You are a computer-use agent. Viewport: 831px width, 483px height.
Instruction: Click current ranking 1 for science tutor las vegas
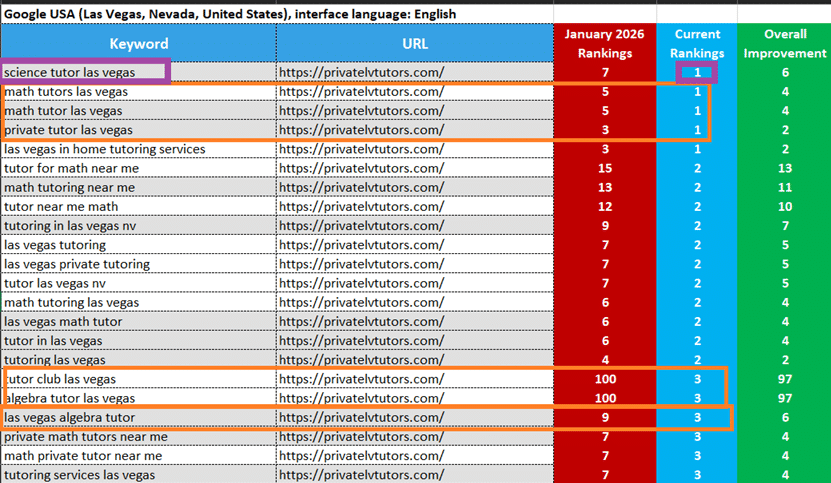pos(697,72)
